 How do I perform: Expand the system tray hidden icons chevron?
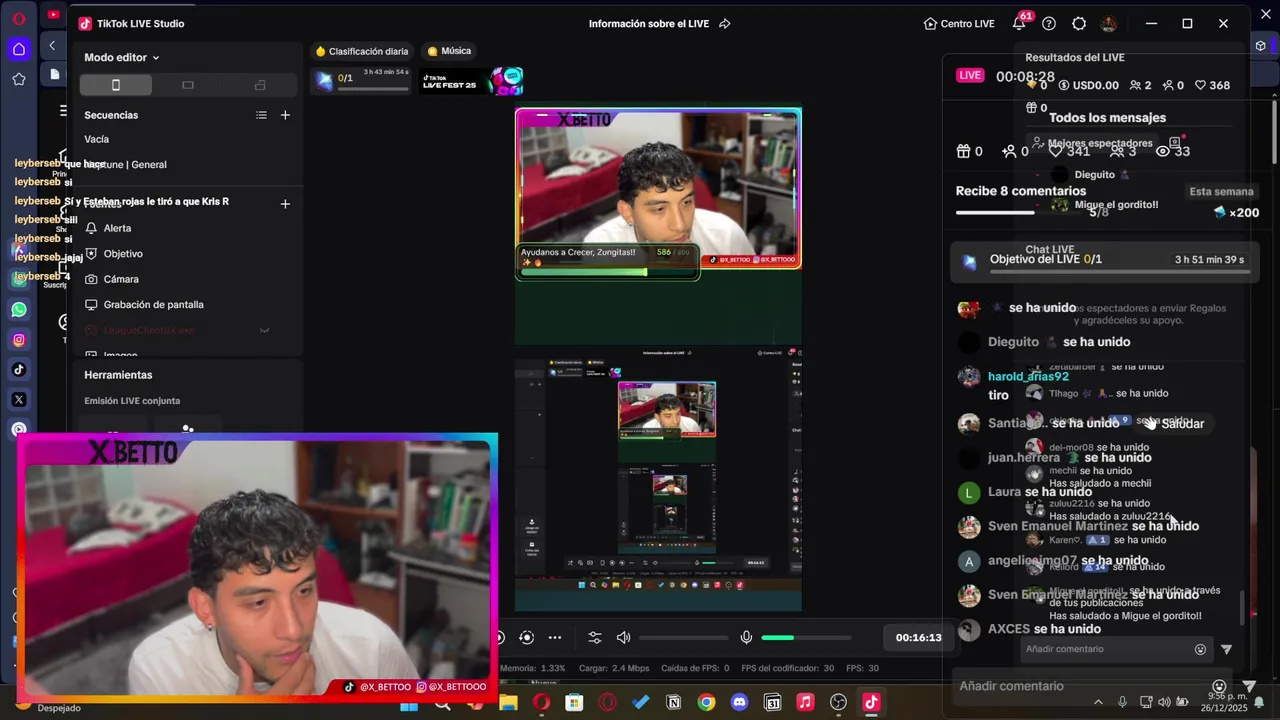pos(1098,703)
